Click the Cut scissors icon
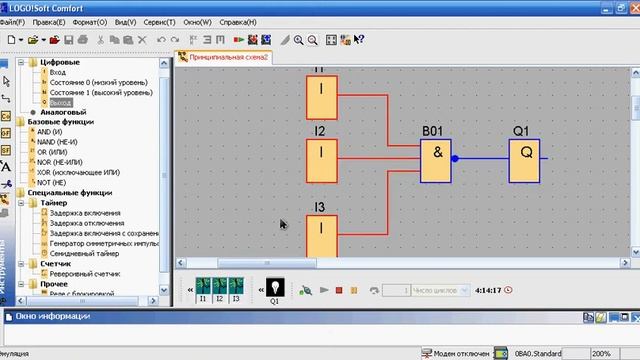640x360 pixels. coord(100,40)
